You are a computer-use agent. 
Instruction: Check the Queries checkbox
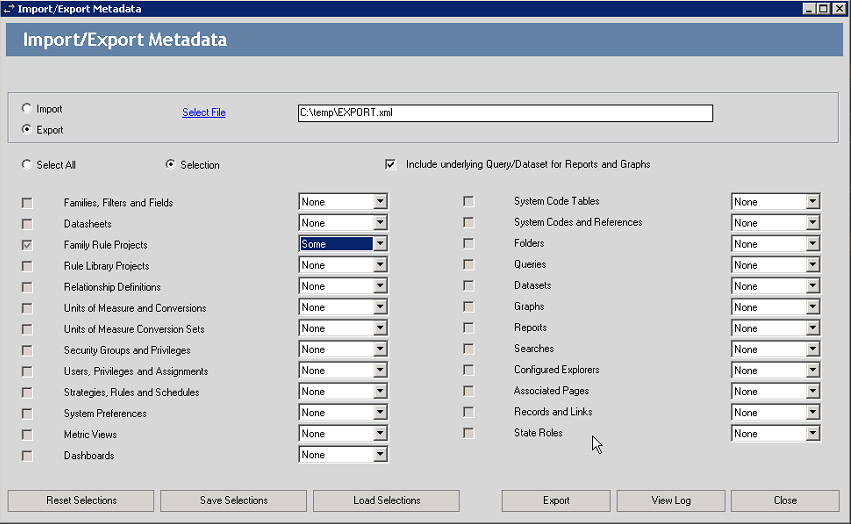pyautogui.click(x=469, y=265)
